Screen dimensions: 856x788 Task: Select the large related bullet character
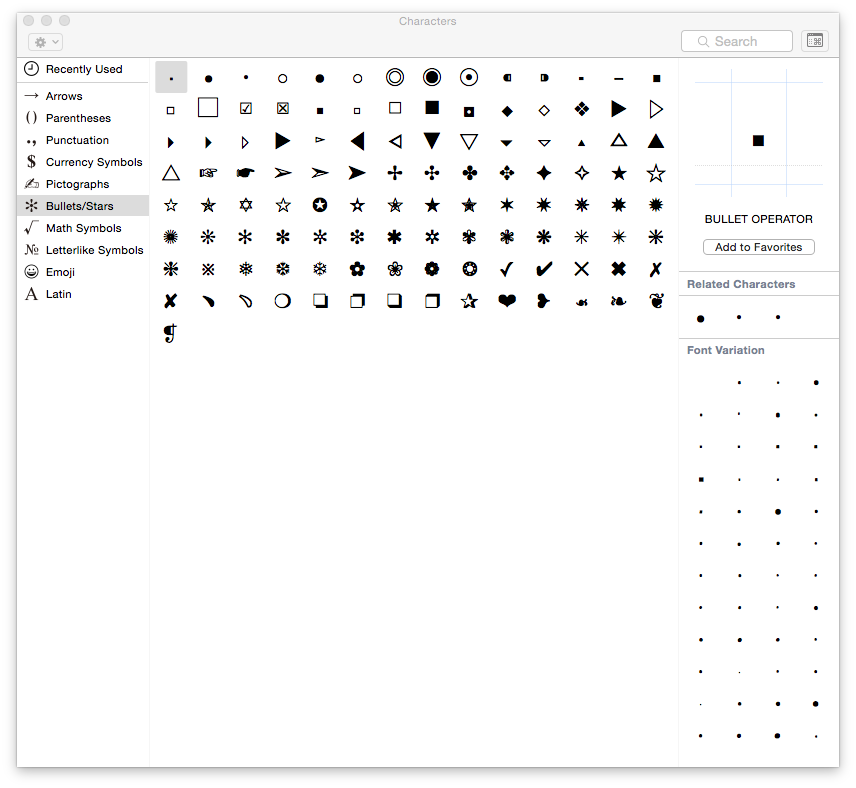tap(700, 319)
